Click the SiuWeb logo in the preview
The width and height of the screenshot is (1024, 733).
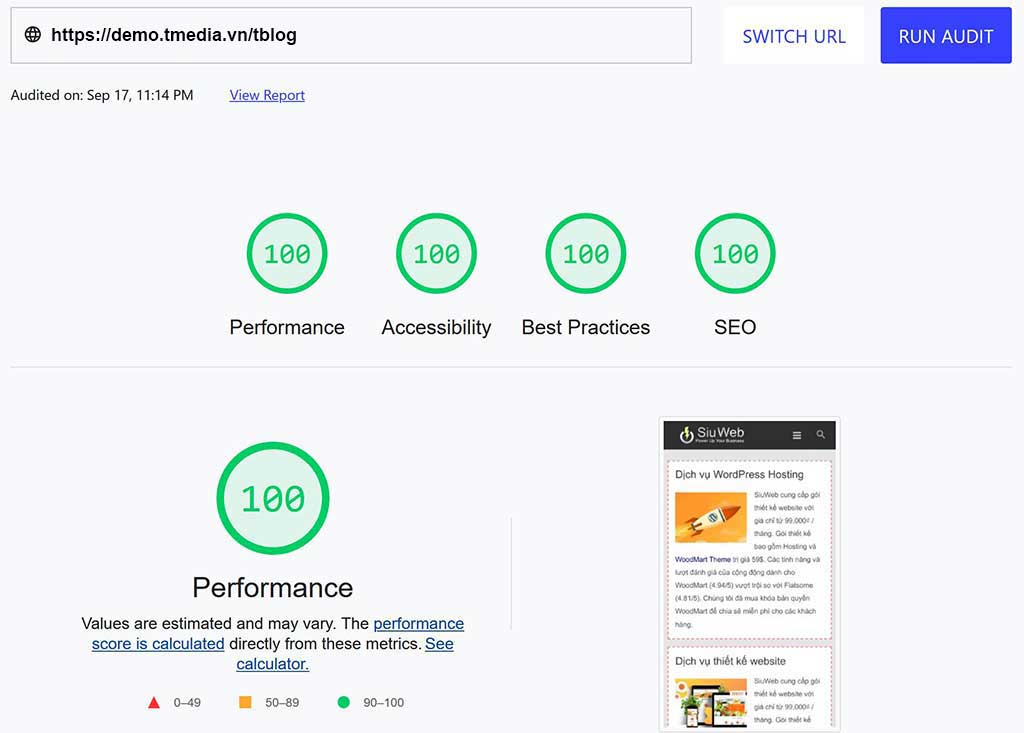(x=711, y=434)
